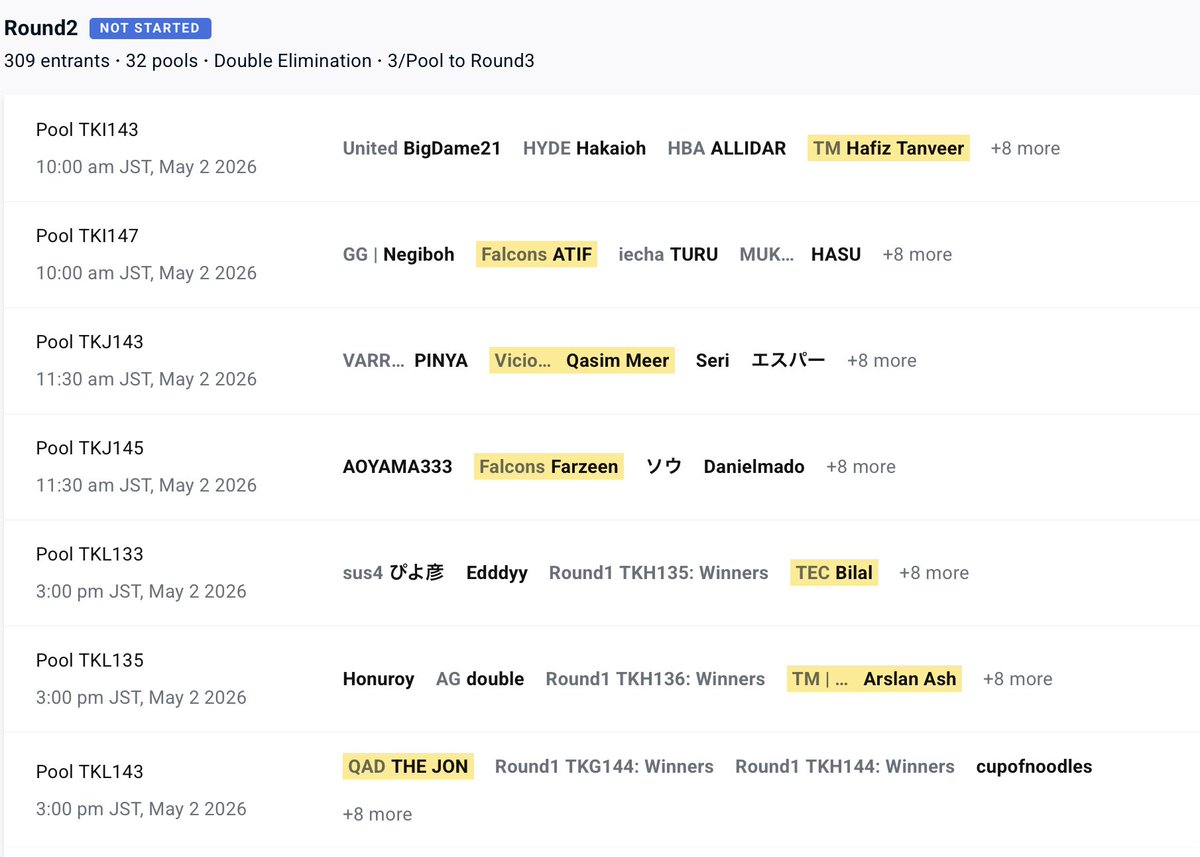The width and height of the screenshot is (1200, 857).
Task: Select entrant sus4 ぴよ彦
Action: tap(394, 572)
